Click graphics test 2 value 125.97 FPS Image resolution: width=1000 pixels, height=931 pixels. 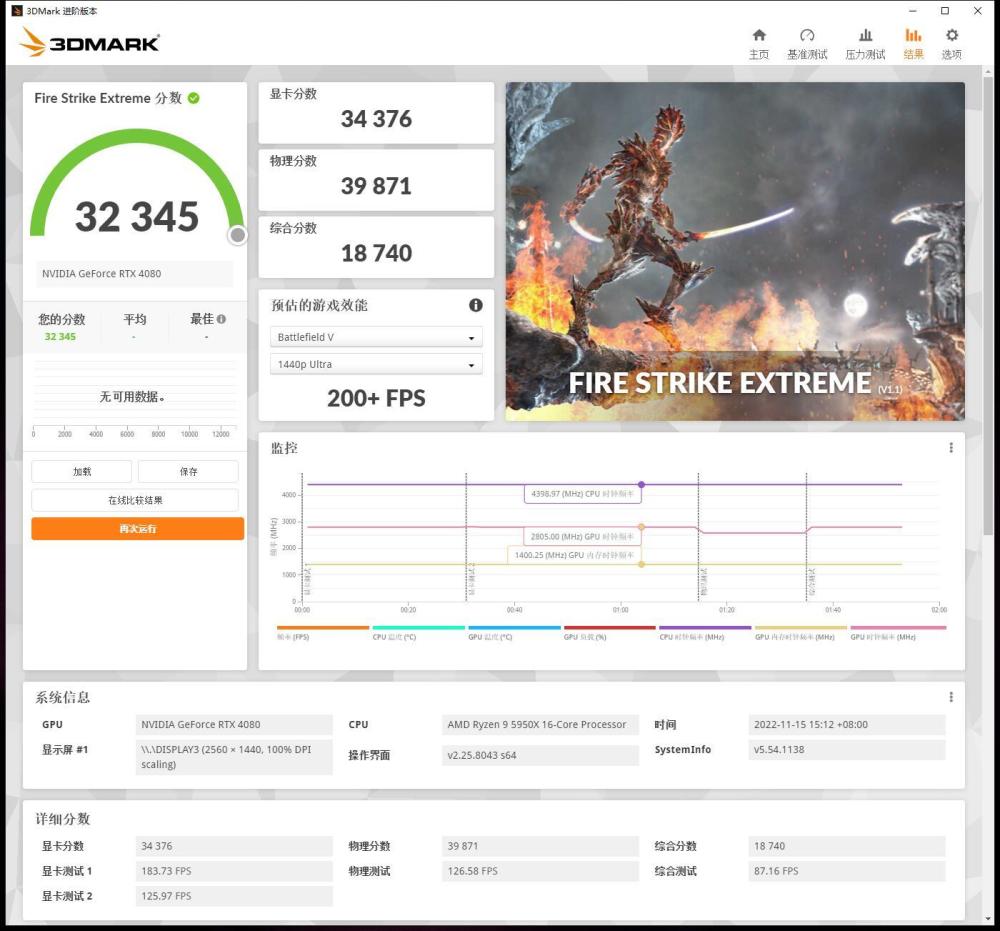point(234,896)
